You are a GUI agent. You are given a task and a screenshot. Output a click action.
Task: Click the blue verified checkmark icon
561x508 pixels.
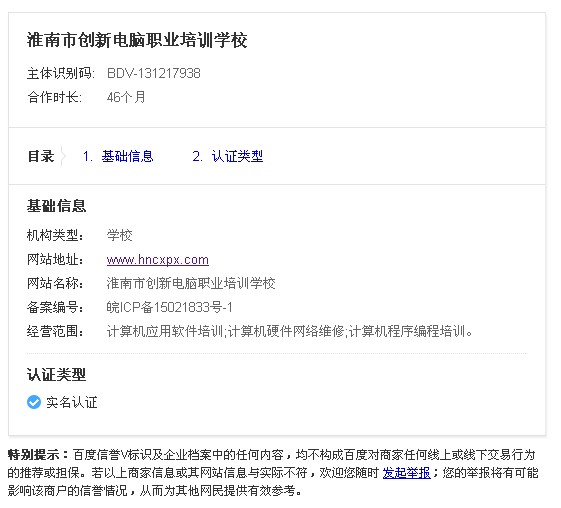[x=34, y=402]
